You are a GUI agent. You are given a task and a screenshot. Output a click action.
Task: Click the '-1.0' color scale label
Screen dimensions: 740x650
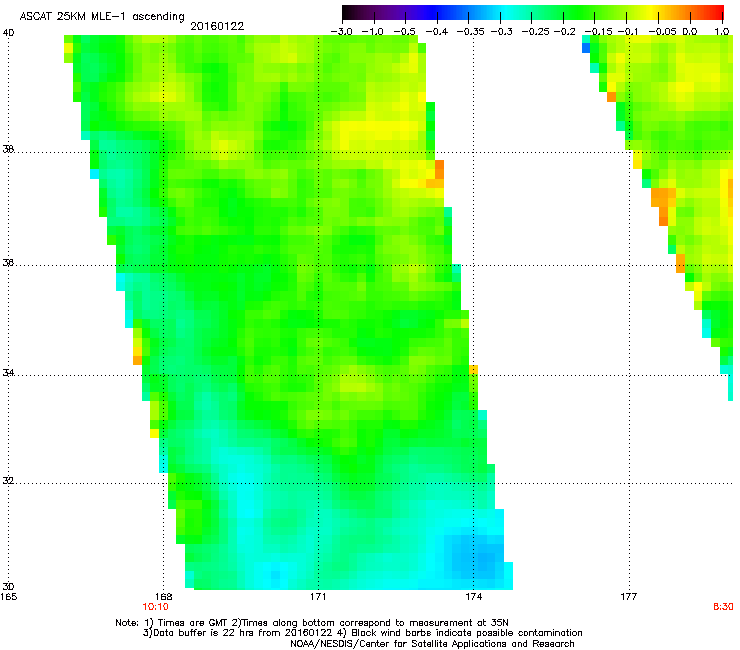373,32
